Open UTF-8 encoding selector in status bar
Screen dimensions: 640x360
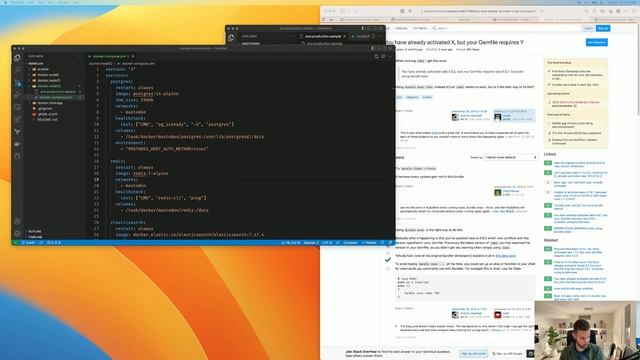tap(327, 242)
